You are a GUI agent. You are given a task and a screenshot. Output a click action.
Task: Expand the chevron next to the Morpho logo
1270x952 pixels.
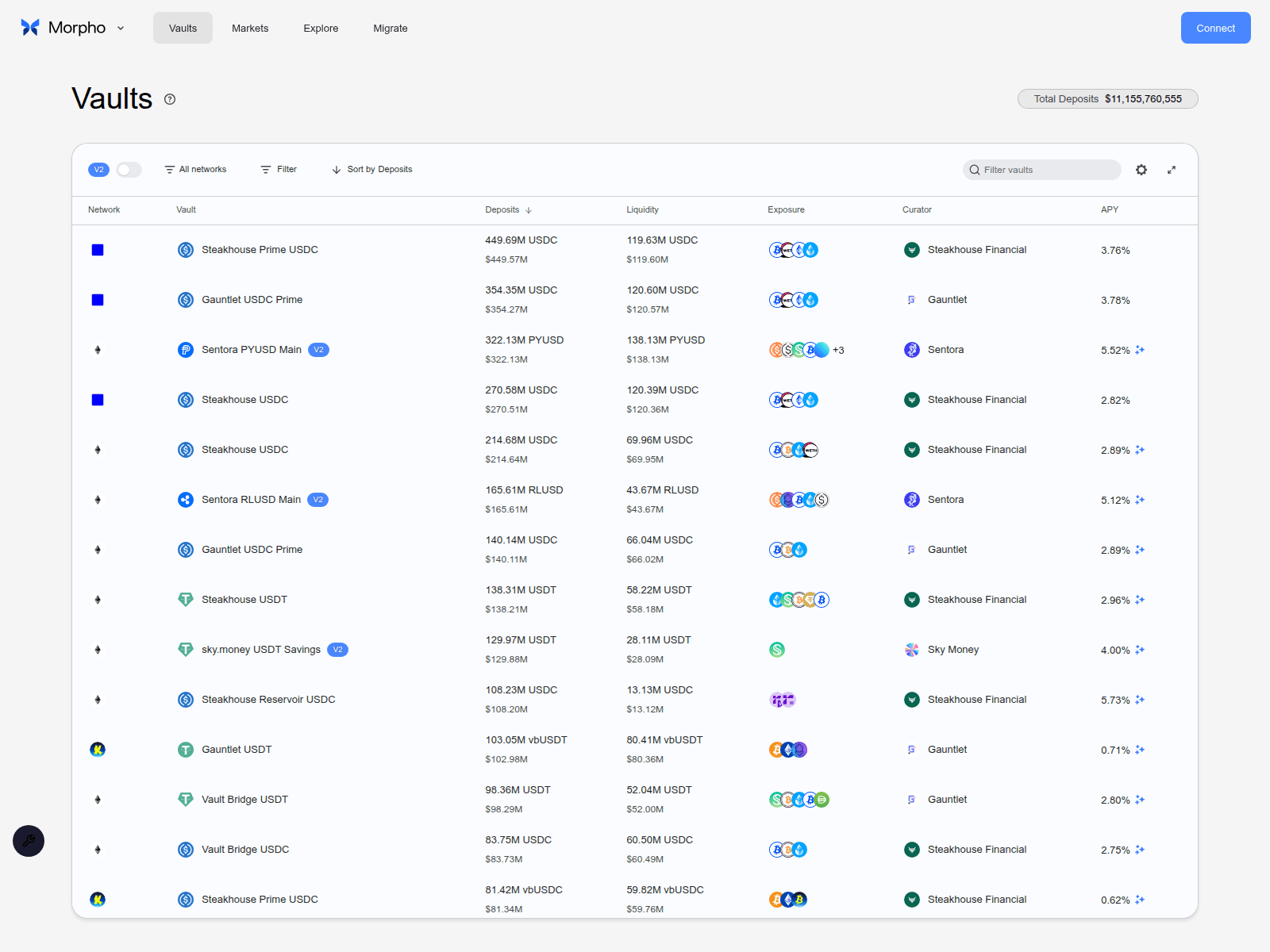click(x=120, y=28)
